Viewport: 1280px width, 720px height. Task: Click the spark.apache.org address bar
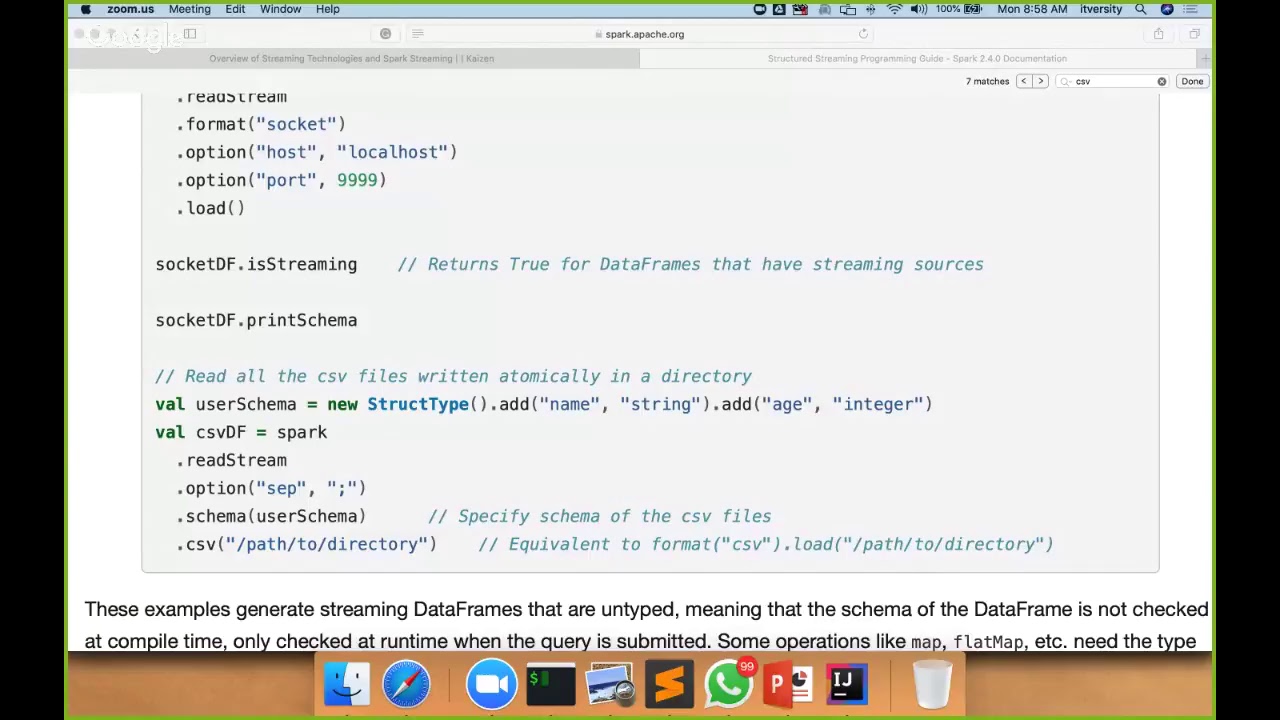tap(640, 34)
